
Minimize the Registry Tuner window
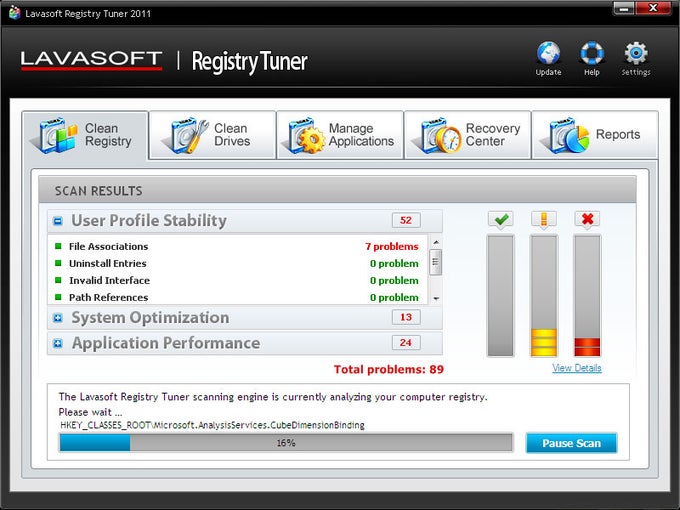tap(624, 8)
